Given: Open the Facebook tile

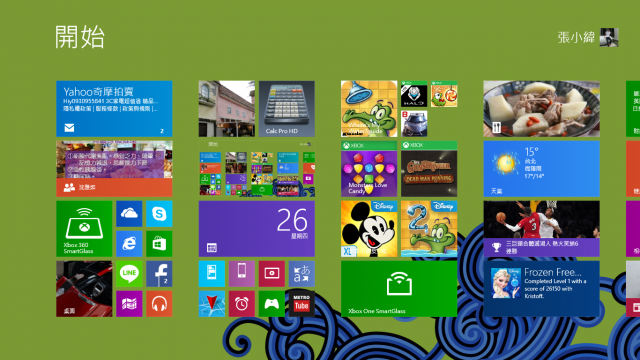Looking at the screenshot, I should (159, 273).
